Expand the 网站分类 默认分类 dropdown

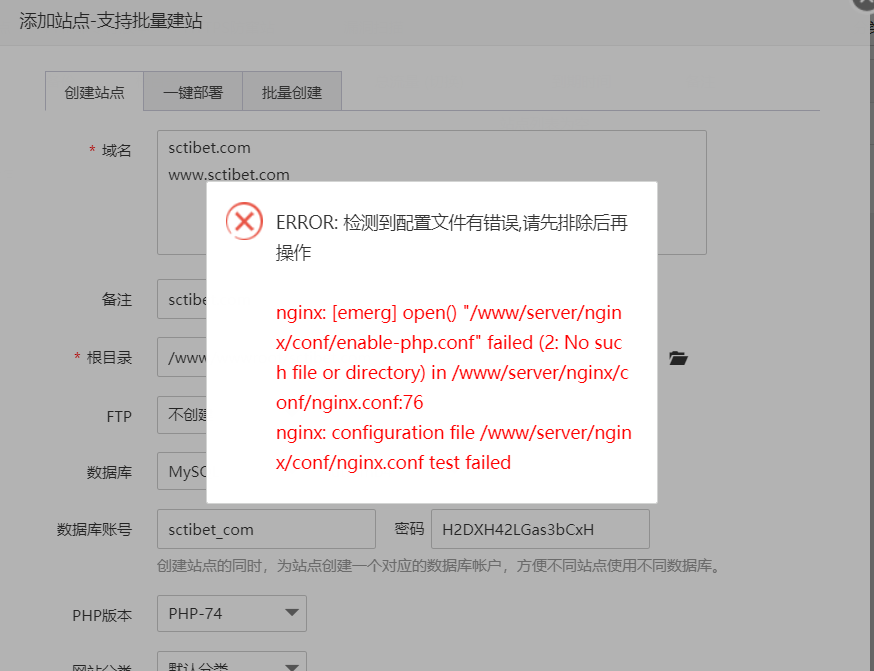coord(232,662)
